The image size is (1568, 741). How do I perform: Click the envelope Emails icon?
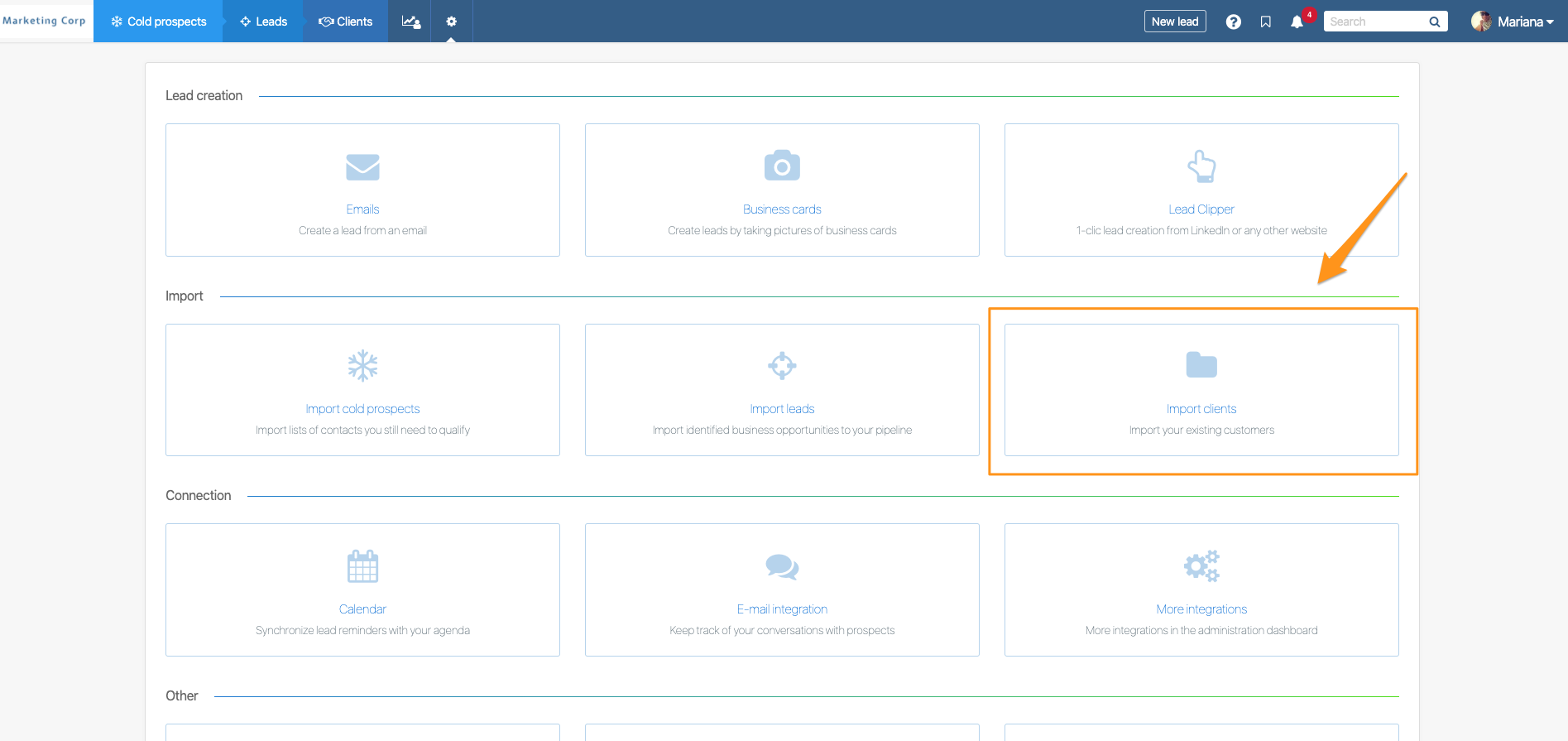(x=362, y=167)
